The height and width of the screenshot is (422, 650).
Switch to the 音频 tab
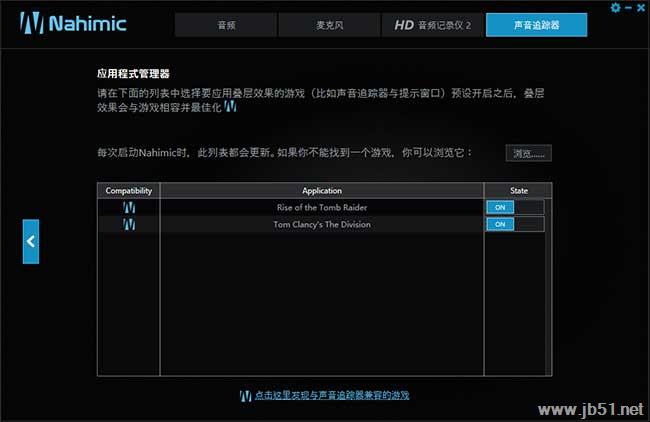(226, 25)
